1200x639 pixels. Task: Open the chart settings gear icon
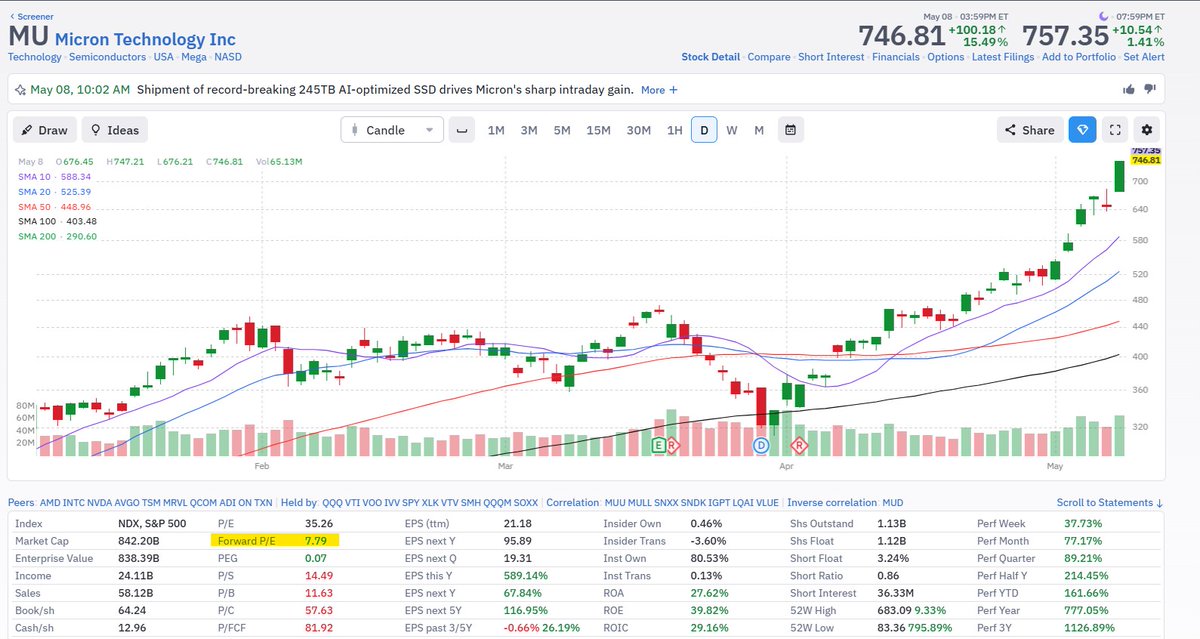click(x=1146, y=130)
